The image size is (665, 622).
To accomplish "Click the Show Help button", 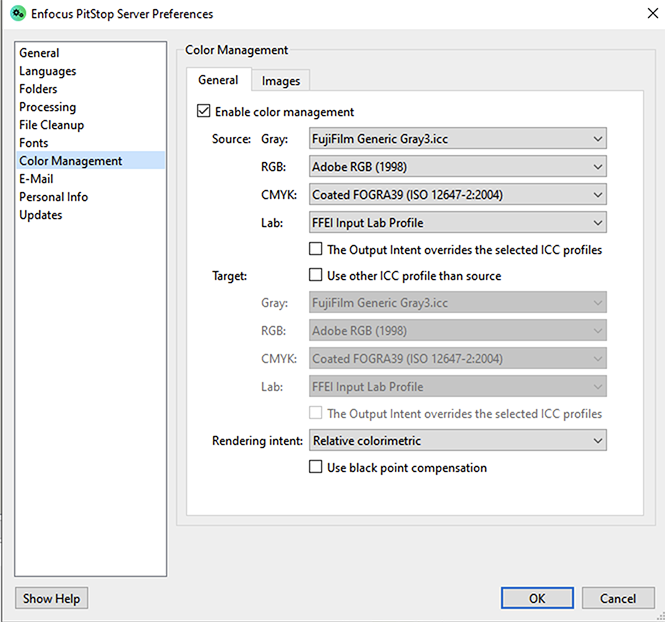I will (52, 598).
